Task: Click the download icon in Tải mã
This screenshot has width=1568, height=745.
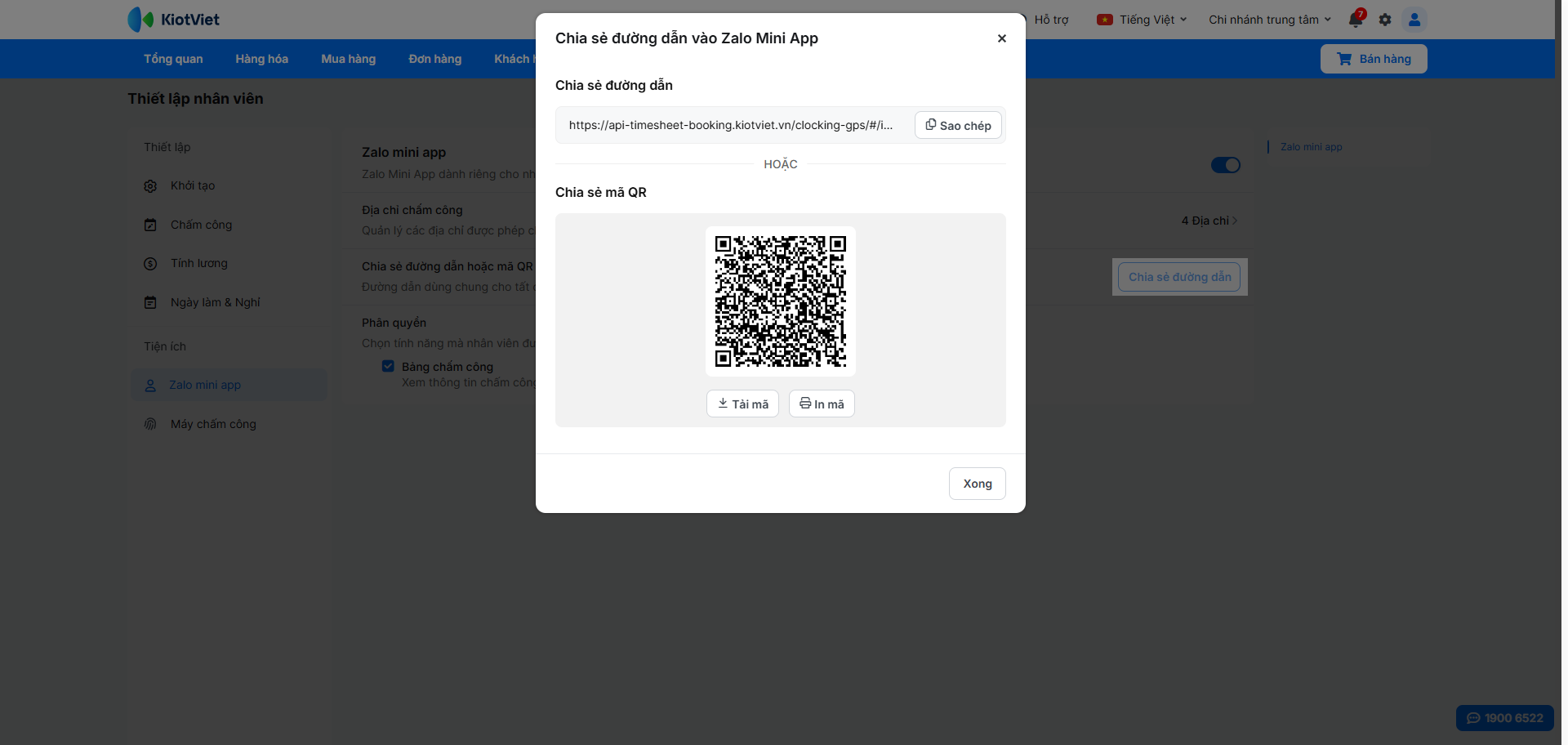Action: (x=723, y=404)
